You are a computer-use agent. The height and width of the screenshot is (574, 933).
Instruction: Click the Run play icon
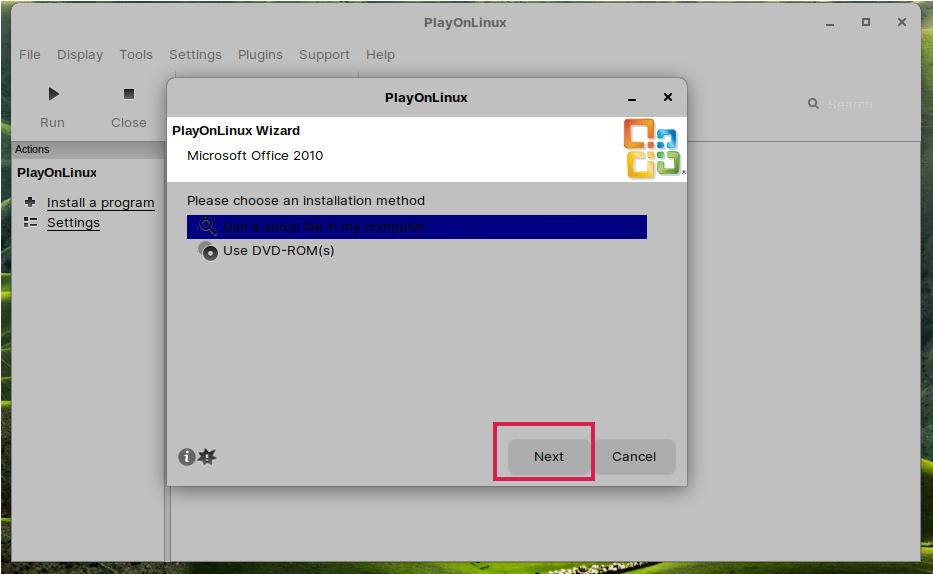point(54,94)
